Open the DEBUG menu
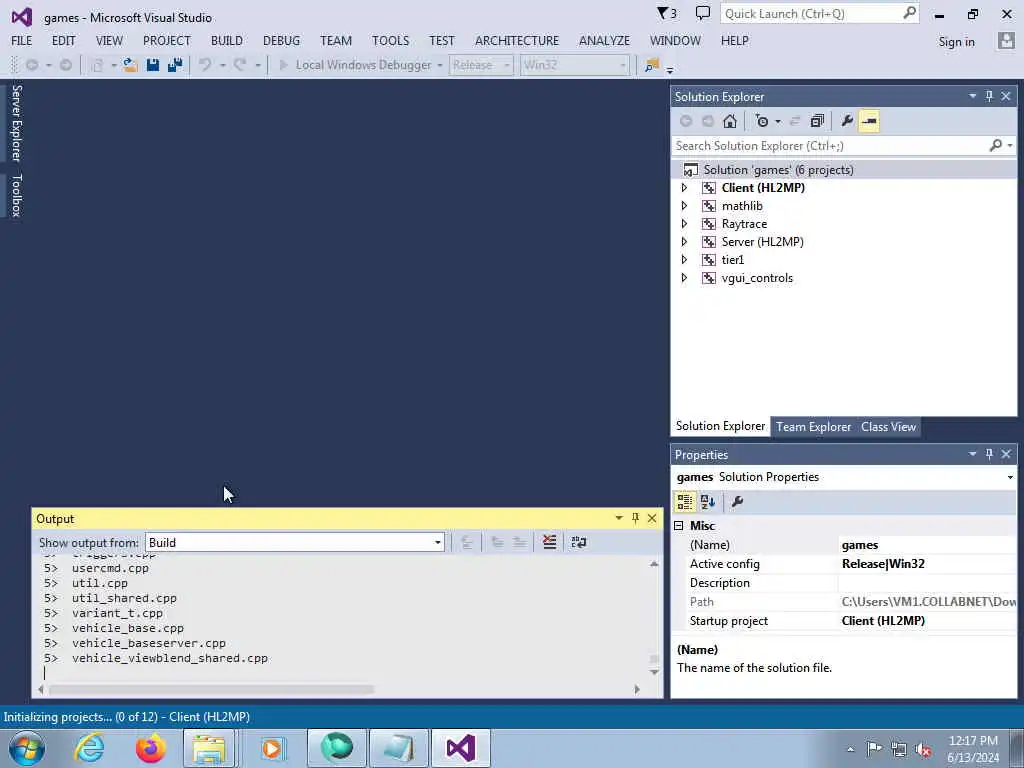Viewport: 1024px width, 768px height. click(x=281, y=40)
